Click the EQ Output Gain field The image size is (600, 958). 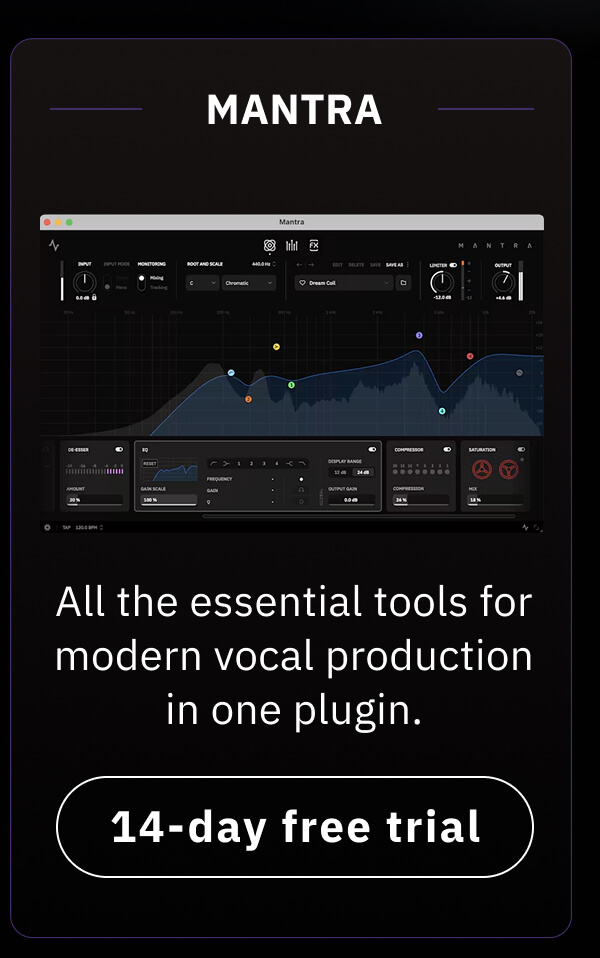pos(351,500)
